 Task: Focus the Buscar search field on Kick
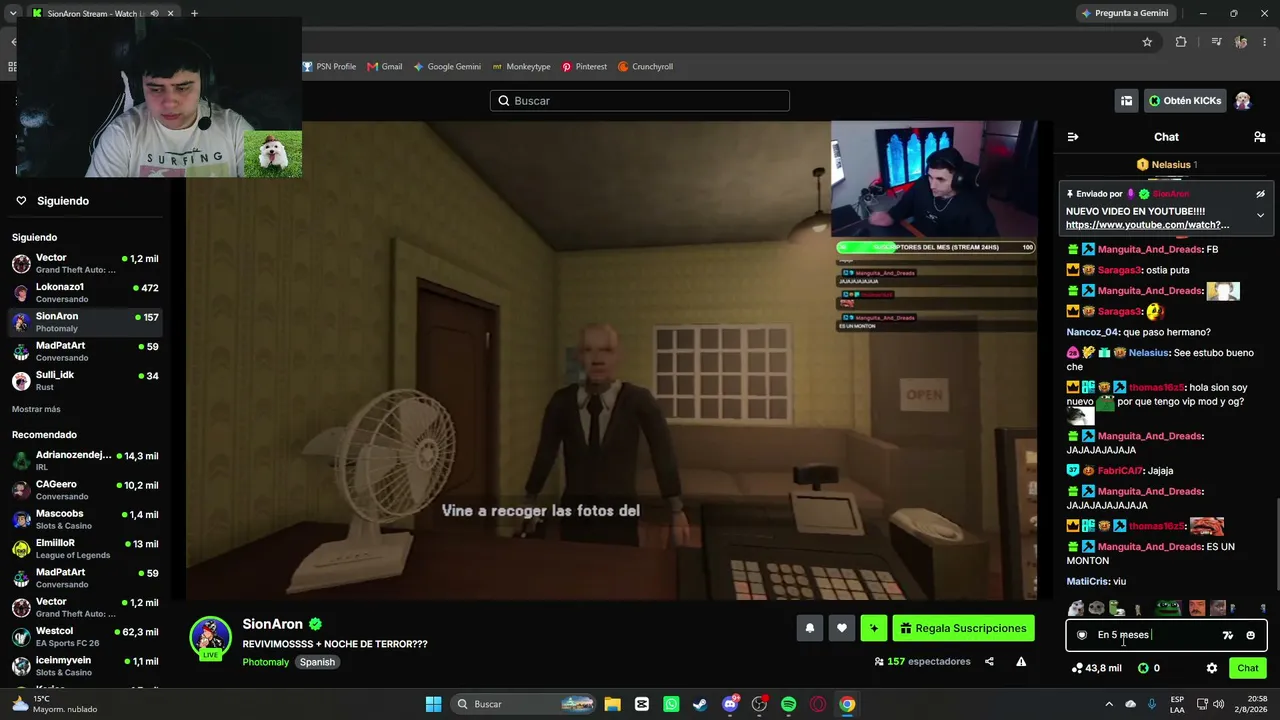[x=640, y=101]
